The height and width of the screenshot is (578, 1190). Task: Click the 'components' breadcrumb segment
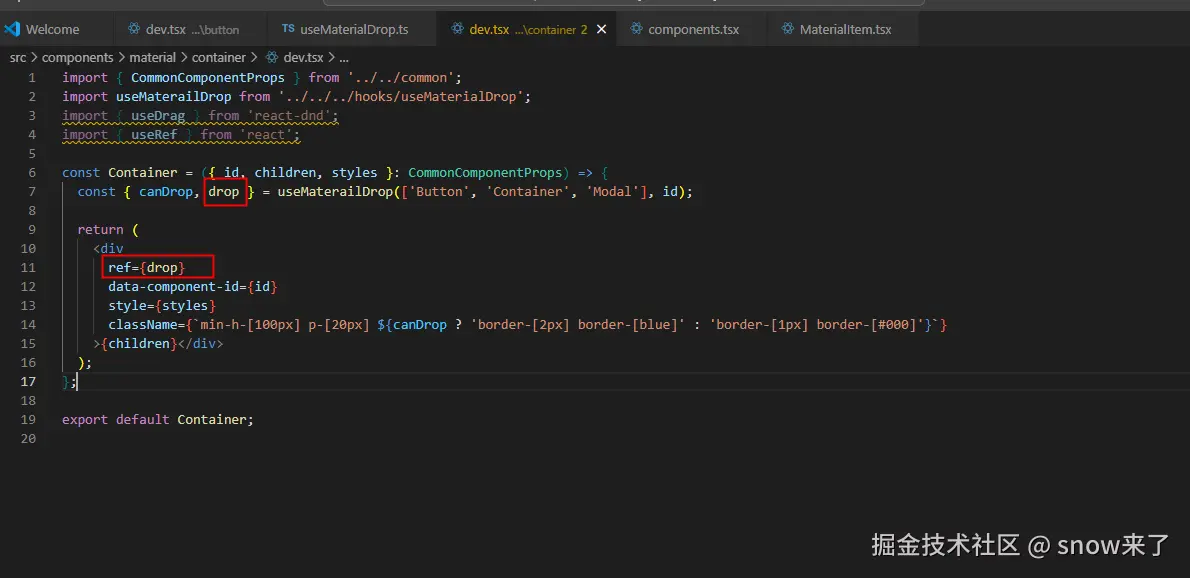(x=77, y=58)
